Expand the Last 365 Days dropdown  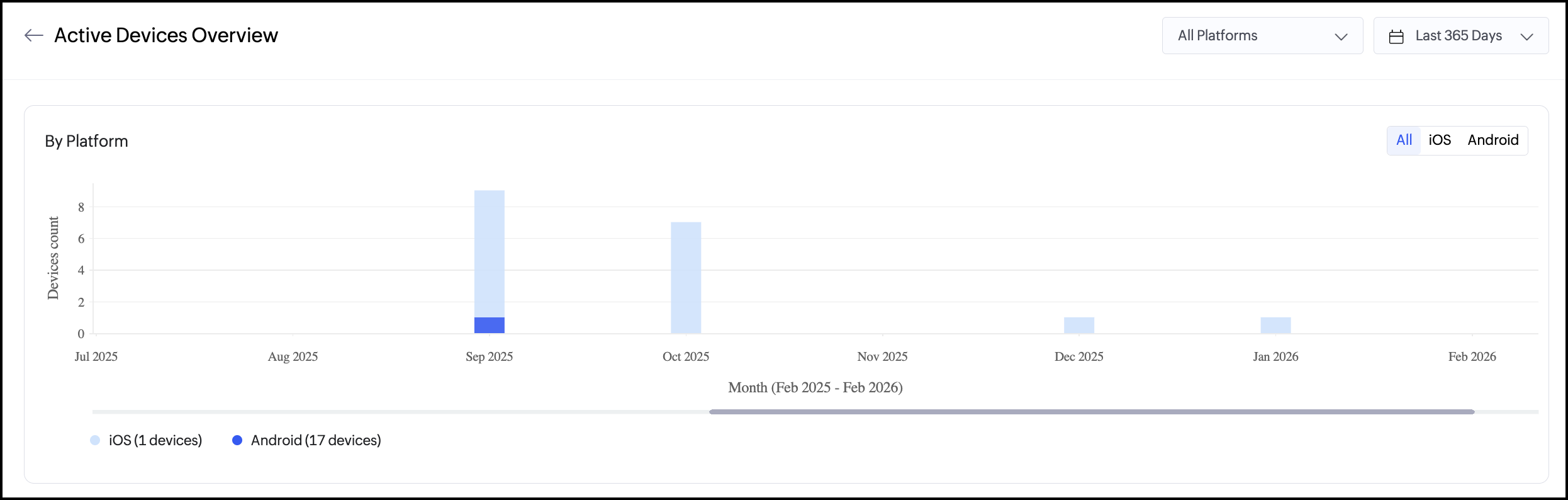1460,36
